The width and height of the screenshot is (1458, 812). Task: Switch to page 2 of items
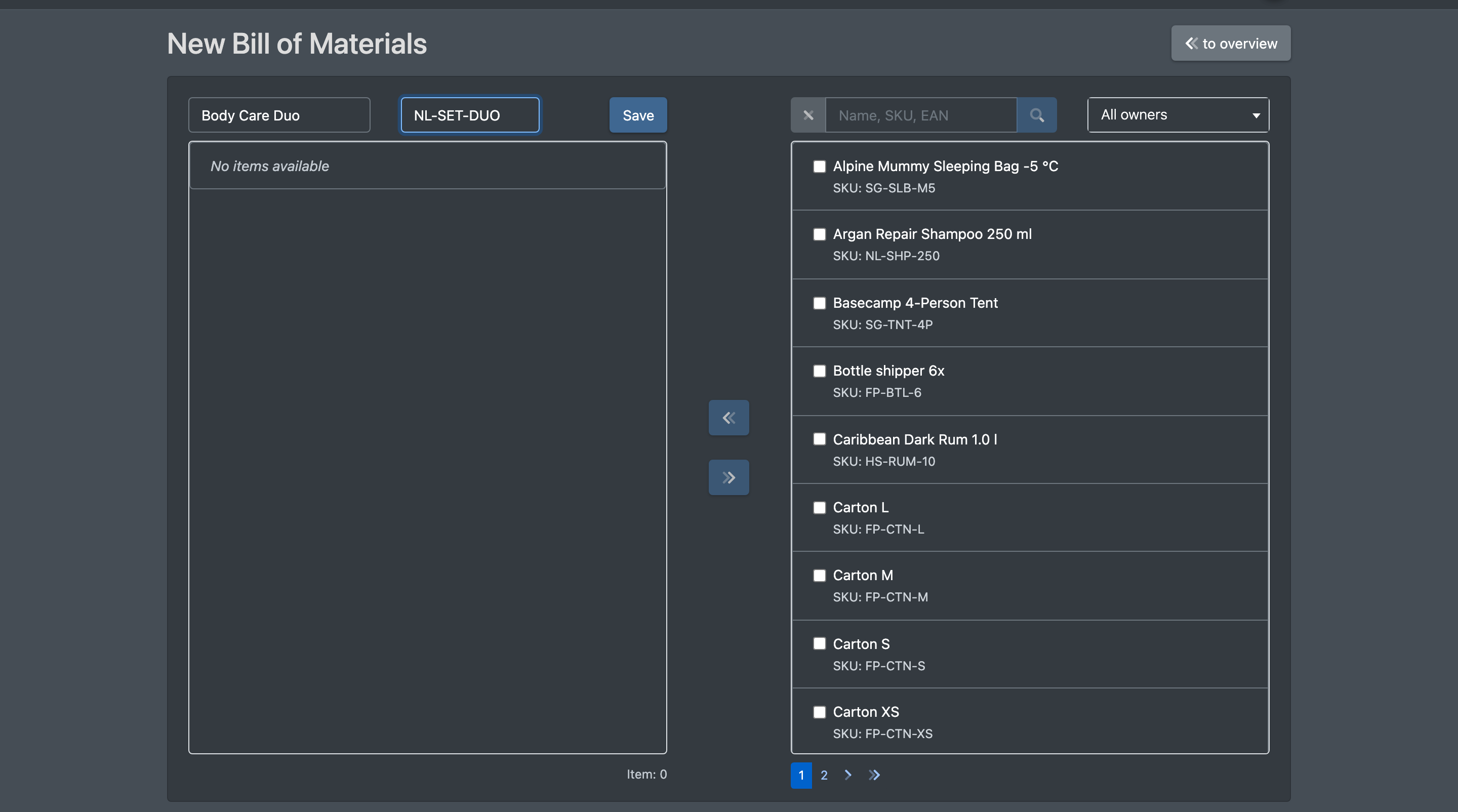824,775
